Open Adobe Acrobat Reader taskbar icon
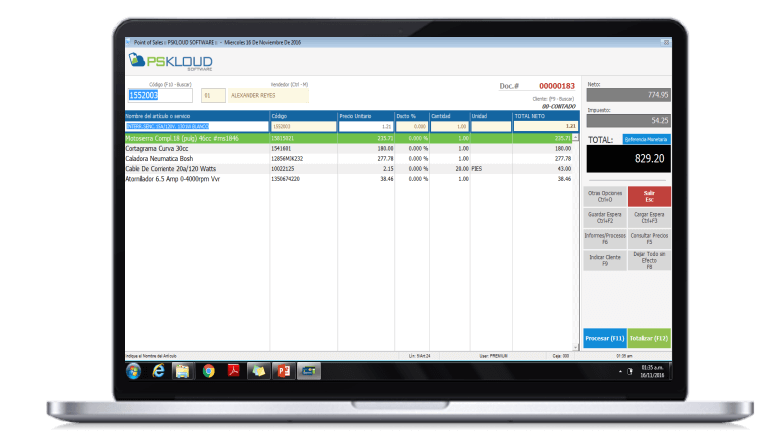 234,371
